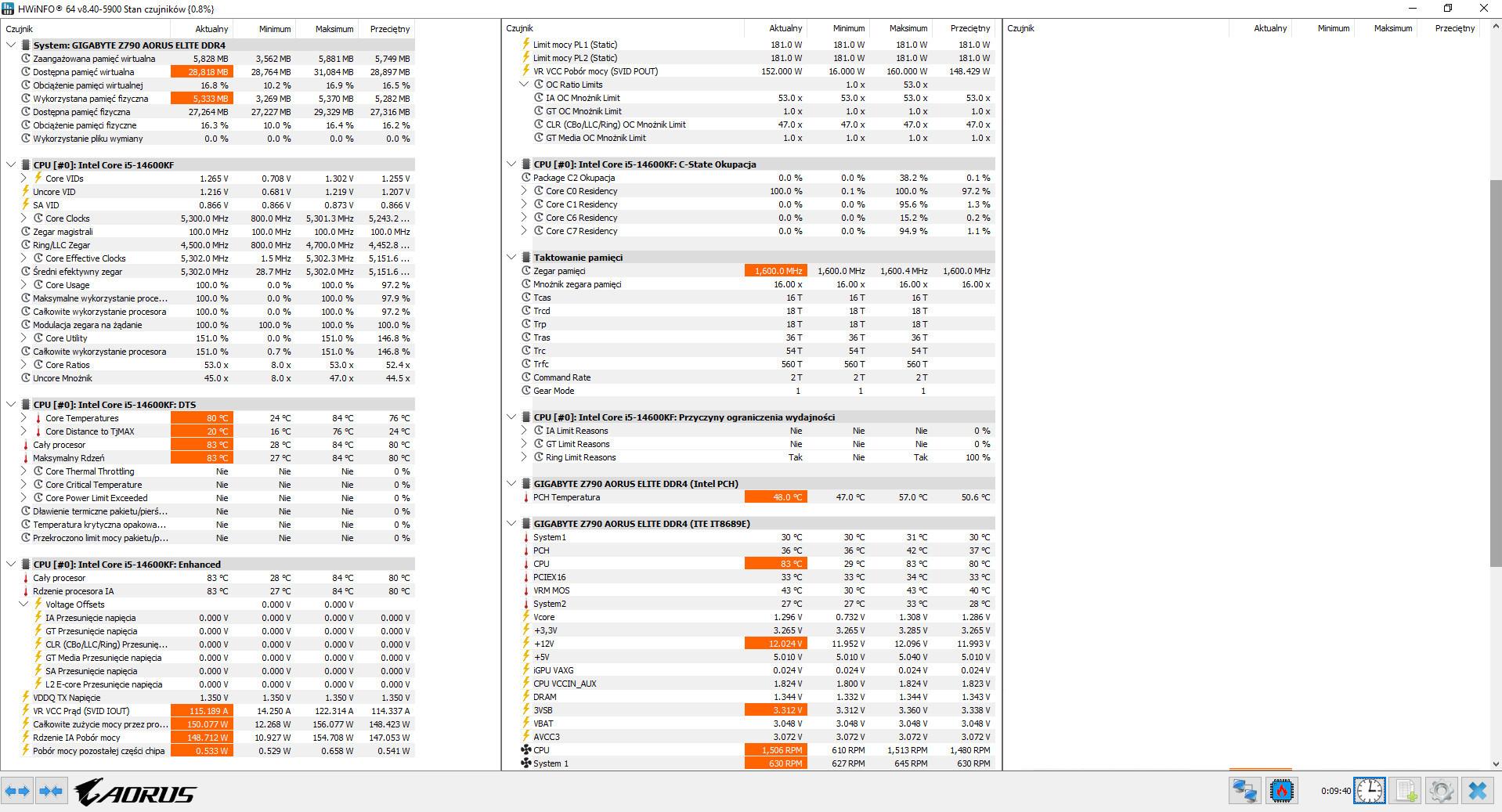Start logging with the sheet-plus icon
Image resolution: width=1502 pixels, height=812 pixels.
pos(1406,791)
